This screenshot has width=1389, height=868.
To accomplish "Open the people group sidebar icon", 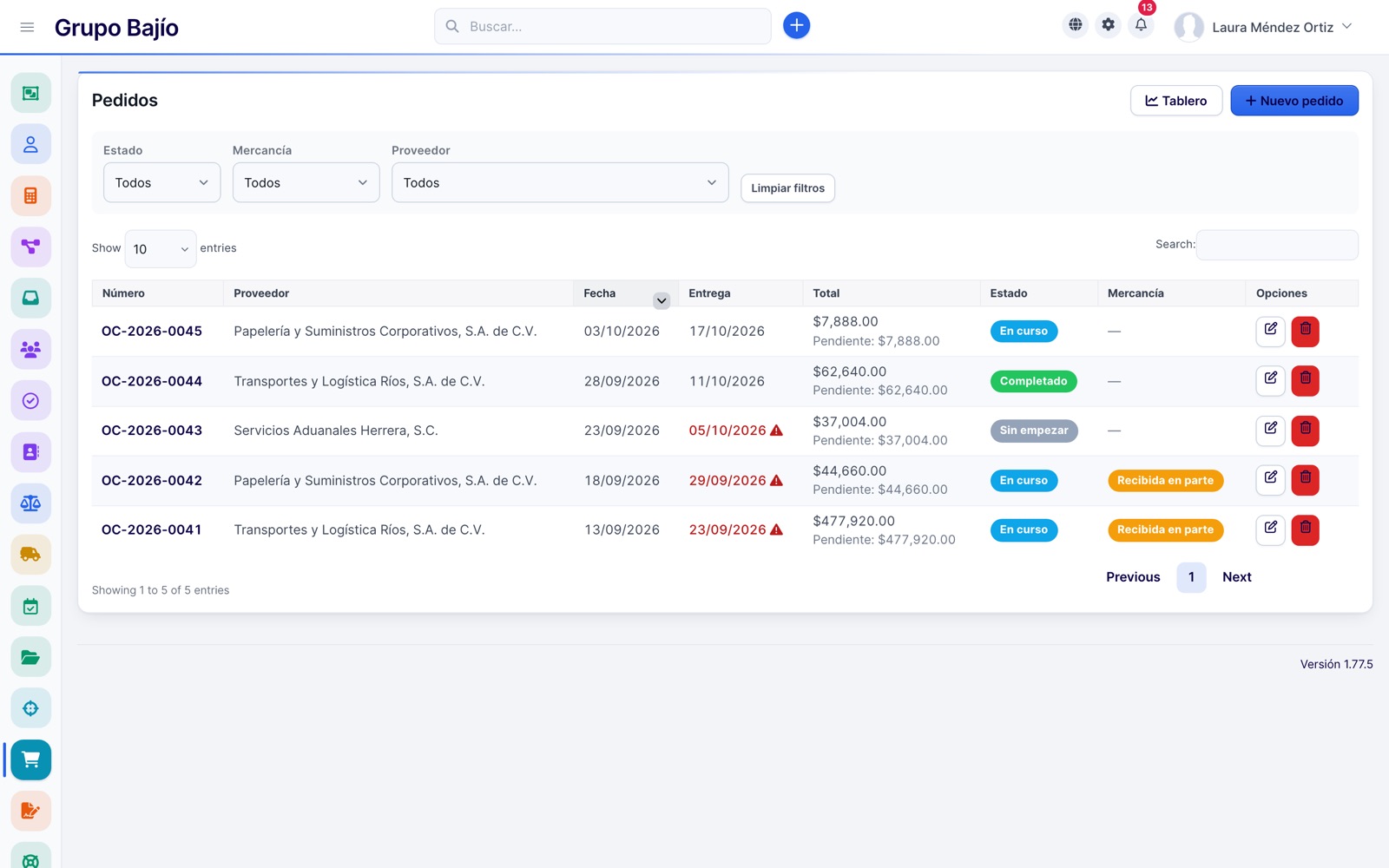I will 30,349.
